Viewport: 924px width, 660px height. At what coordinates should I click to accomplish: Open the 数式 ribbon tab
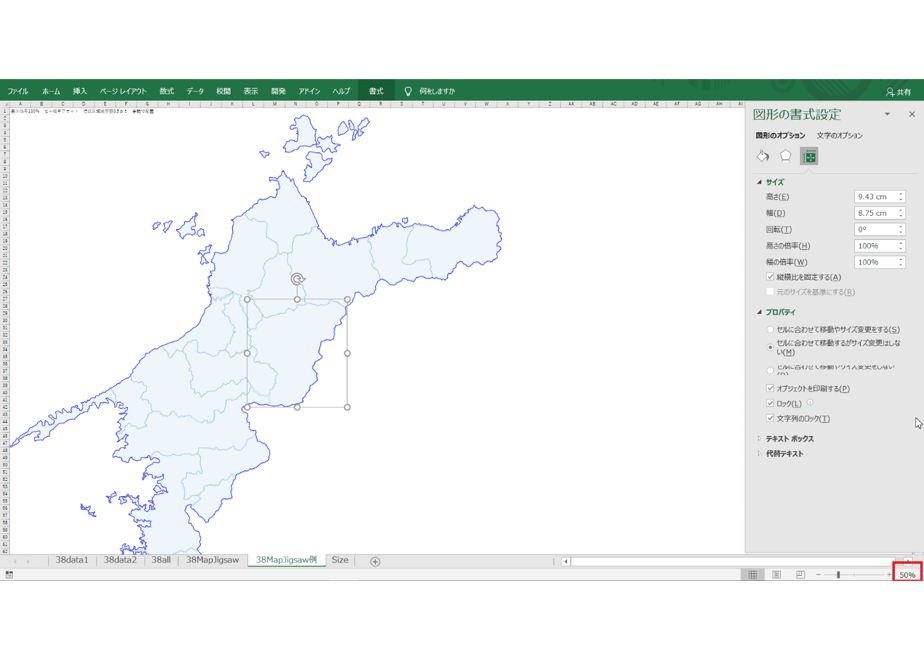click(167, 91)
